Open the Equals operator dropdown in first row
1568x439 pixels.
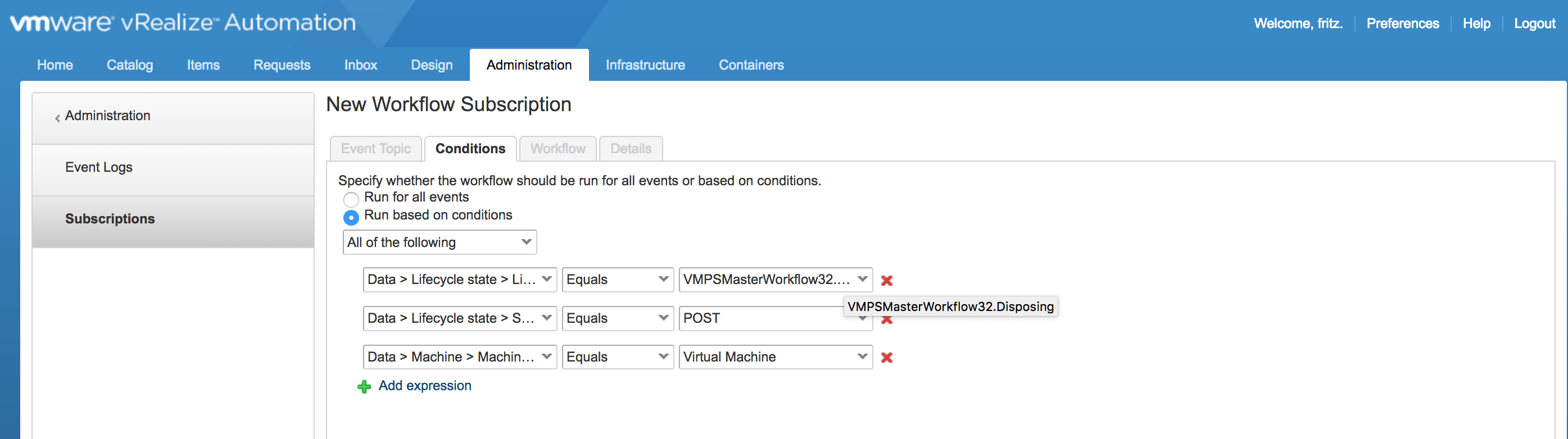(x=618, y=280)
